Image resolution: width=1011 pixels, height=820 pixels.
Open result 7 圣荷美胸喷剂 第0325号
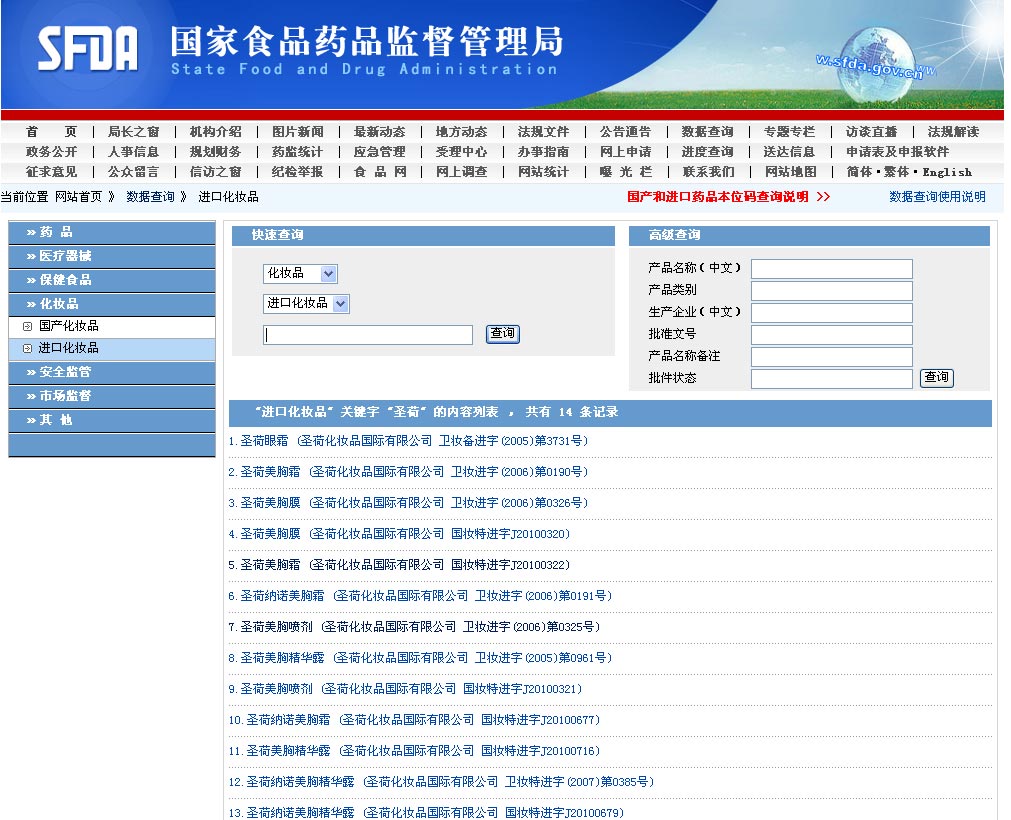[414, 627]
